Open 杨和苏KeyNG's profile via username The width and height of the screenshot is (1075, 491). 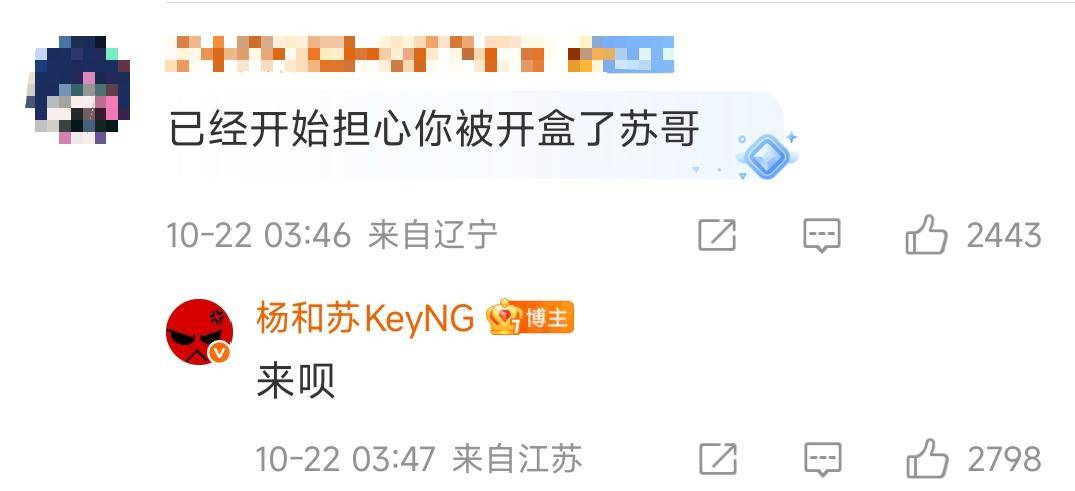pyautogui.click(x=365, y=318)
